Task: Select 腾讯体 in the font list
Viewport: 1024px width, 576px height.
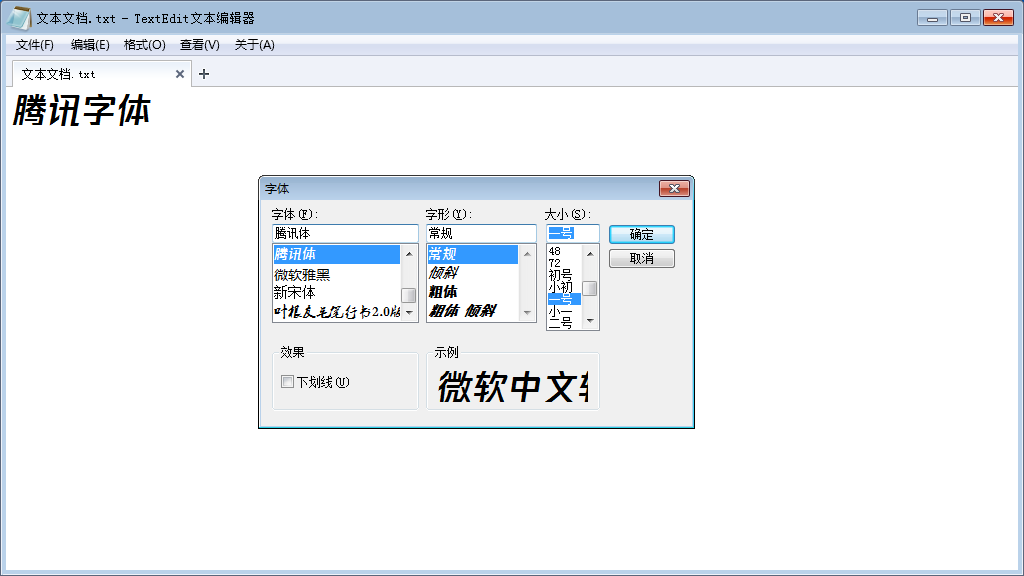Action: coord(336,254)
